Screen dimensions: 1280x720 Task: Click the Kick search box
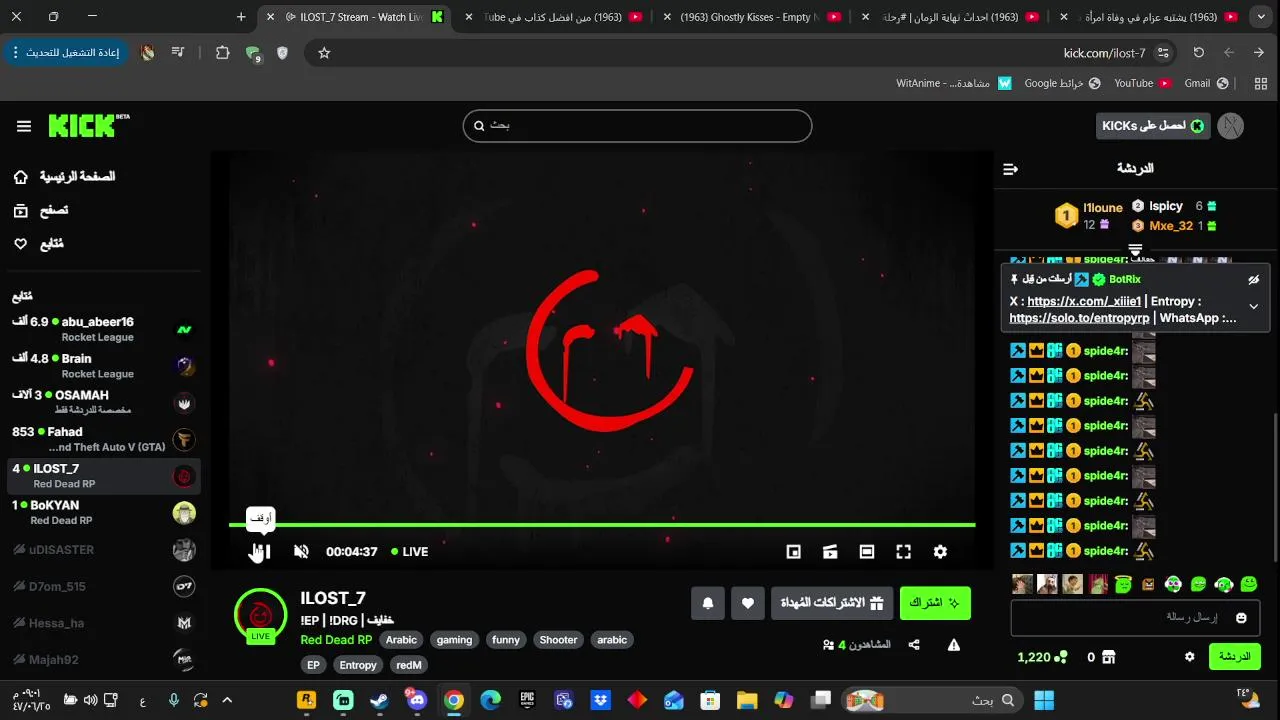637,125
